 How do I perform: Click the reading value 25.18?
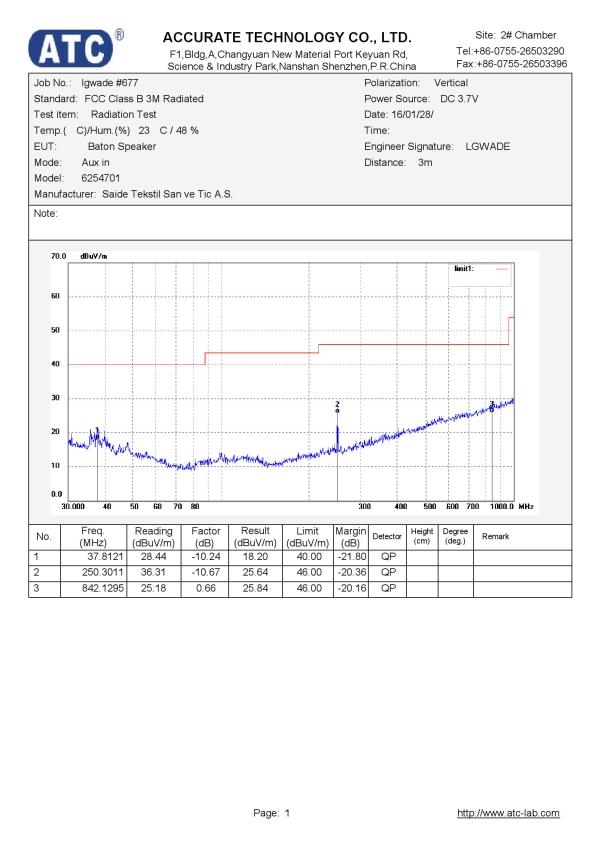154,588
